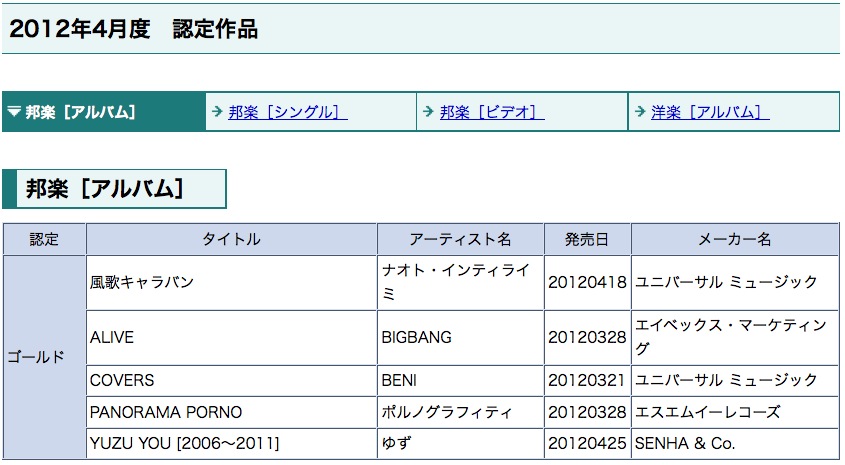Click the PANORAMA PORNO title cell

(x=166, y=412)
